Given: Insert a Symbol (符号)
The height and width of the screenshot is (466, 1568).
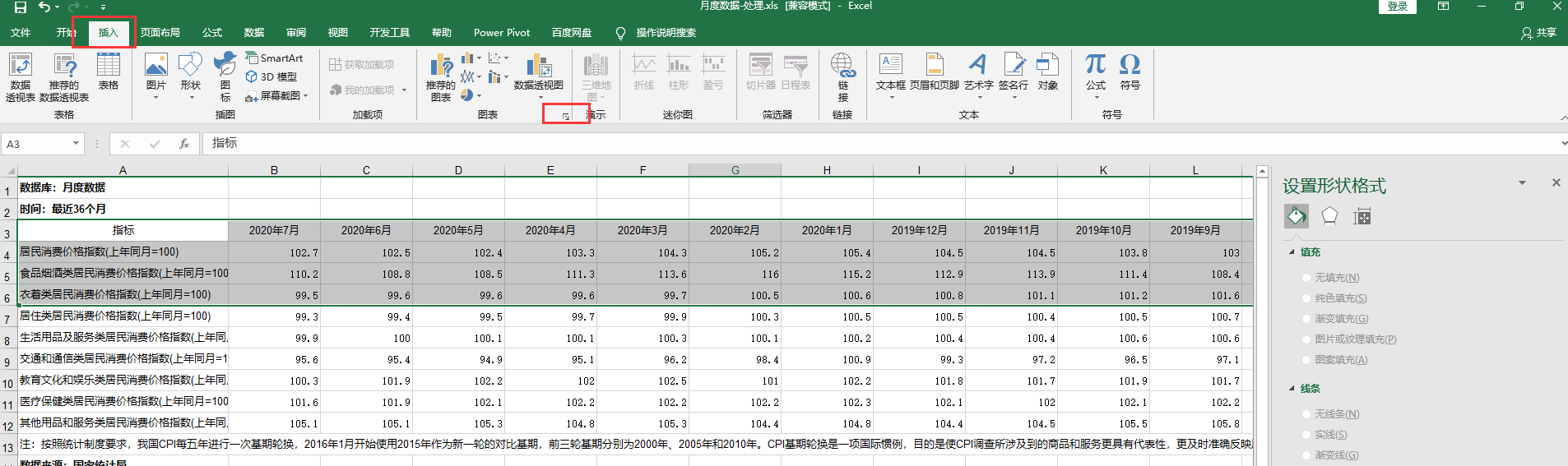Looking at the screenshot, I should [x=1130, y=72].
